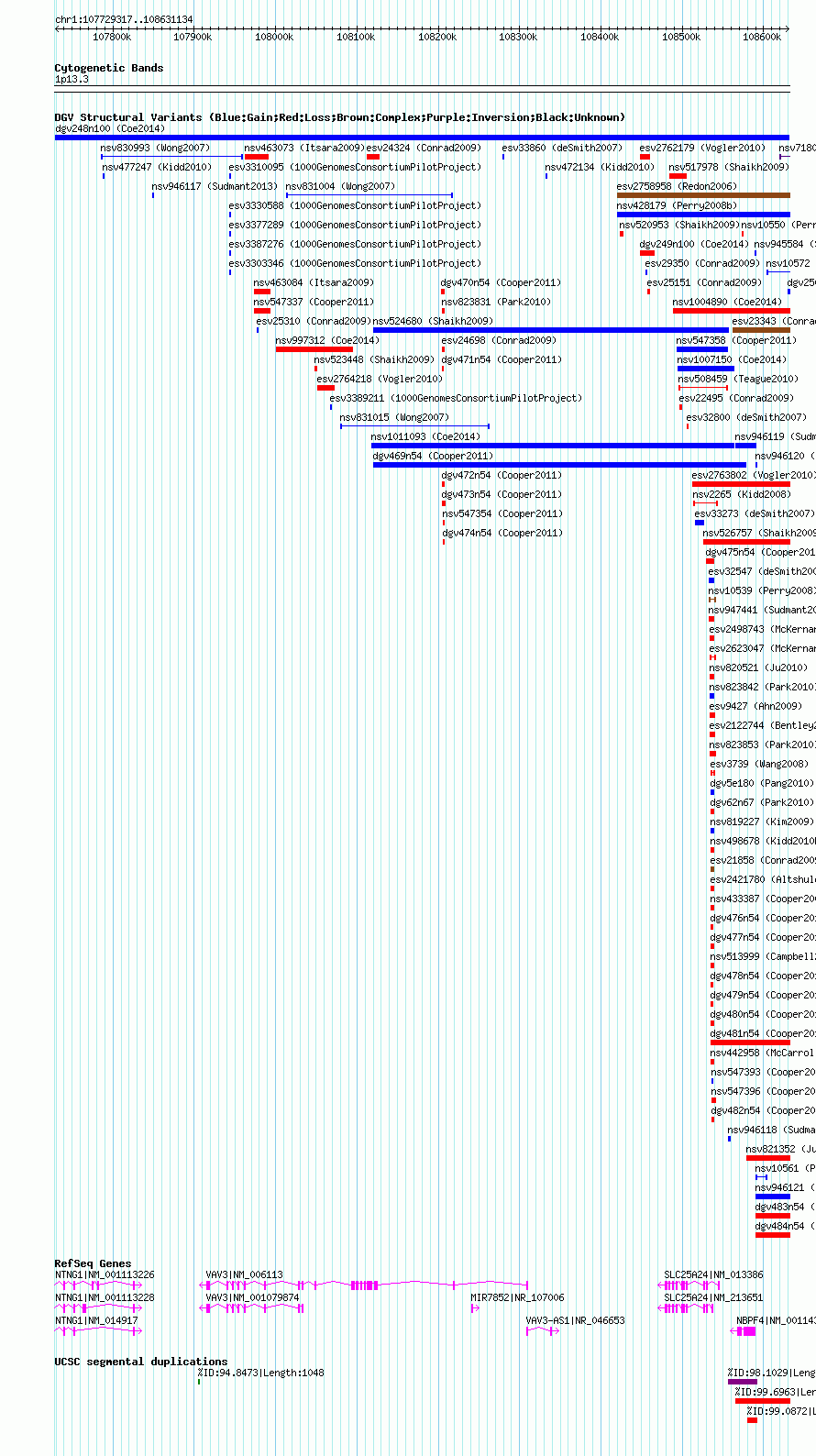816x1456 pixels.
Task: Select variant nsv428179 (Perry2008b)
Action: (677, 205)
